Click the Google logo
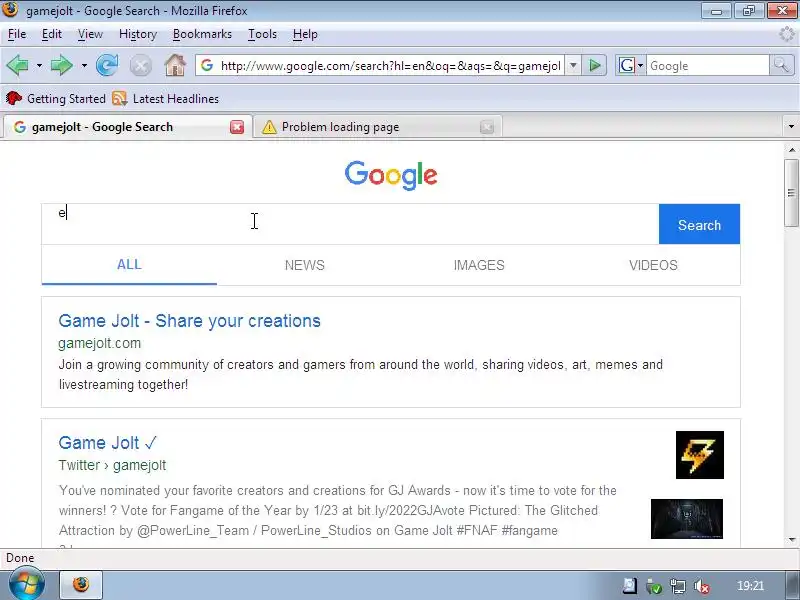The width and height of the screenshot is (800, 600). point(391,174)
